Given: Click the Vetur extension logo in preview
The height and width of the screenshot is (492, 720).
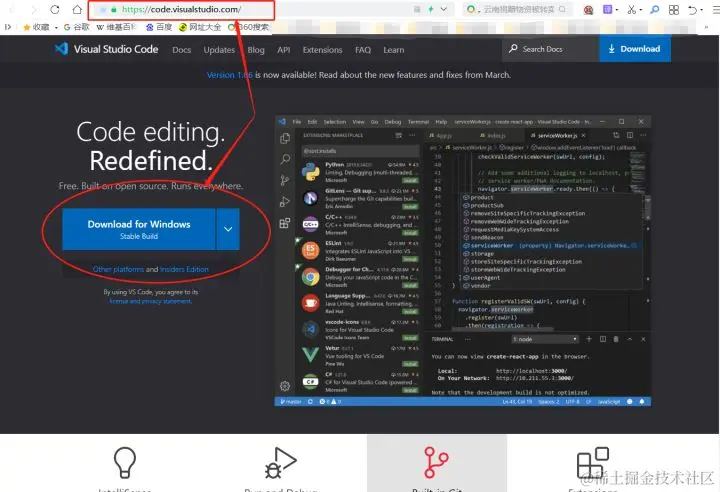Looking at the screenshot, I should (310, 355).
